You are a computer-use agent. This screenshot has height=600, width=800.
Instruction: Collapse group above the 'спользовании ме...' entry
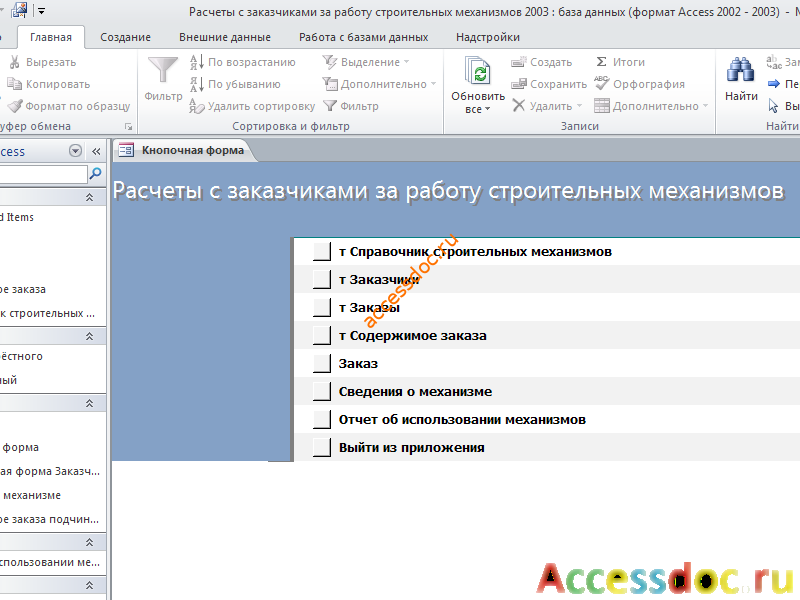[x=89, y=542]
